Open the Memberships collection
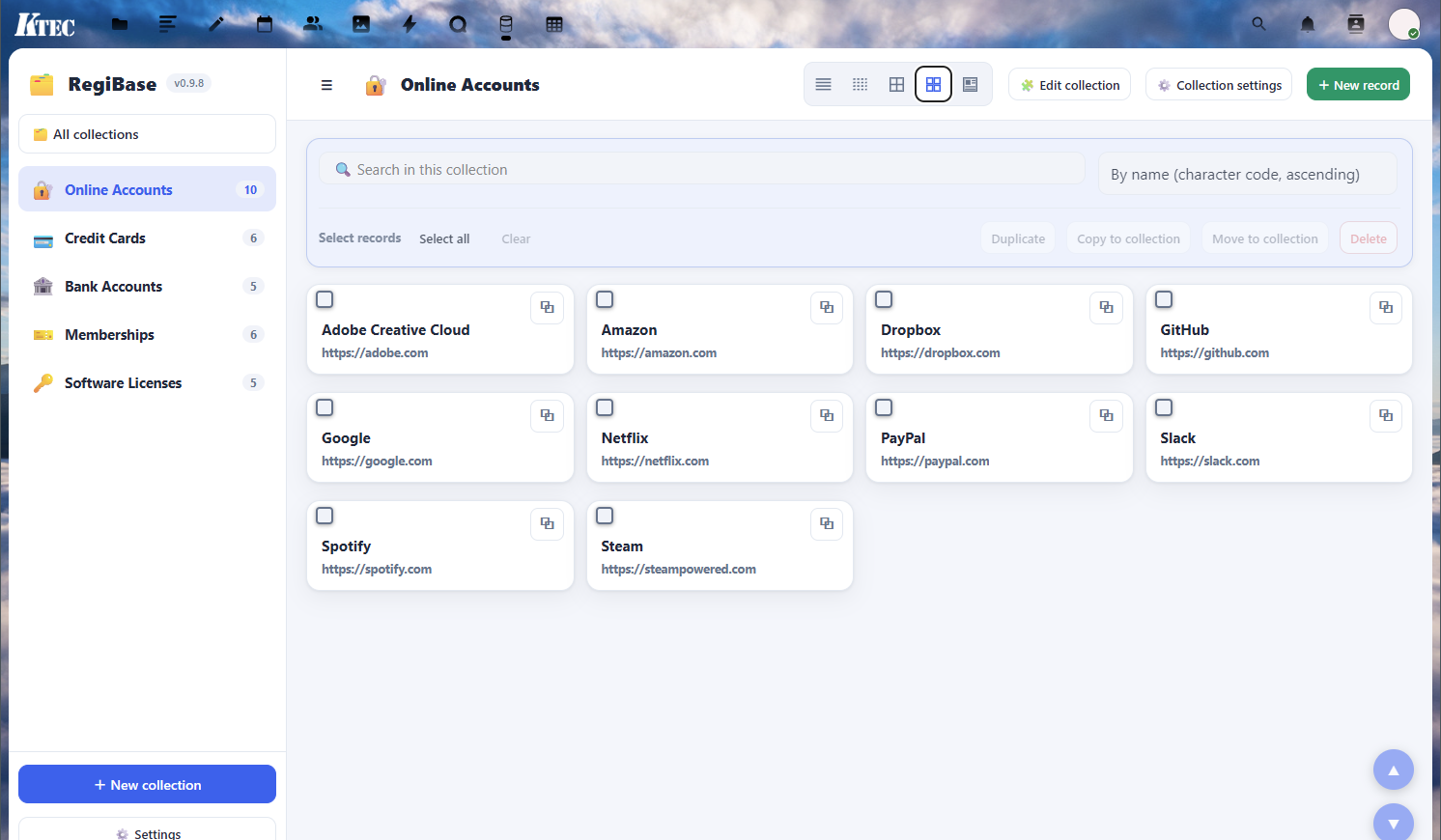Image resolution: width=1441 pixels, height=840 pixels. pyautogui.click(x=147, y=334)
